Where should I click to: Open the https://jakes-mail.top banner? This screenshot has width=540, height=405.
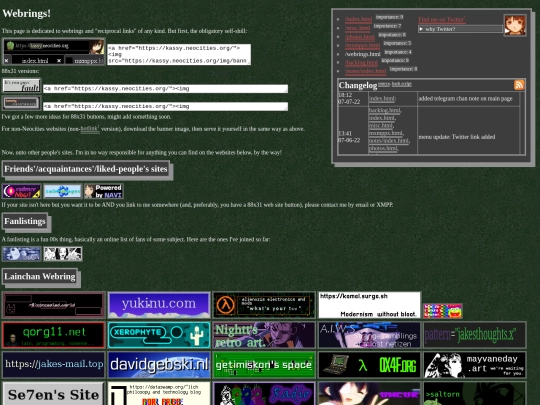(x=53, y=365)
